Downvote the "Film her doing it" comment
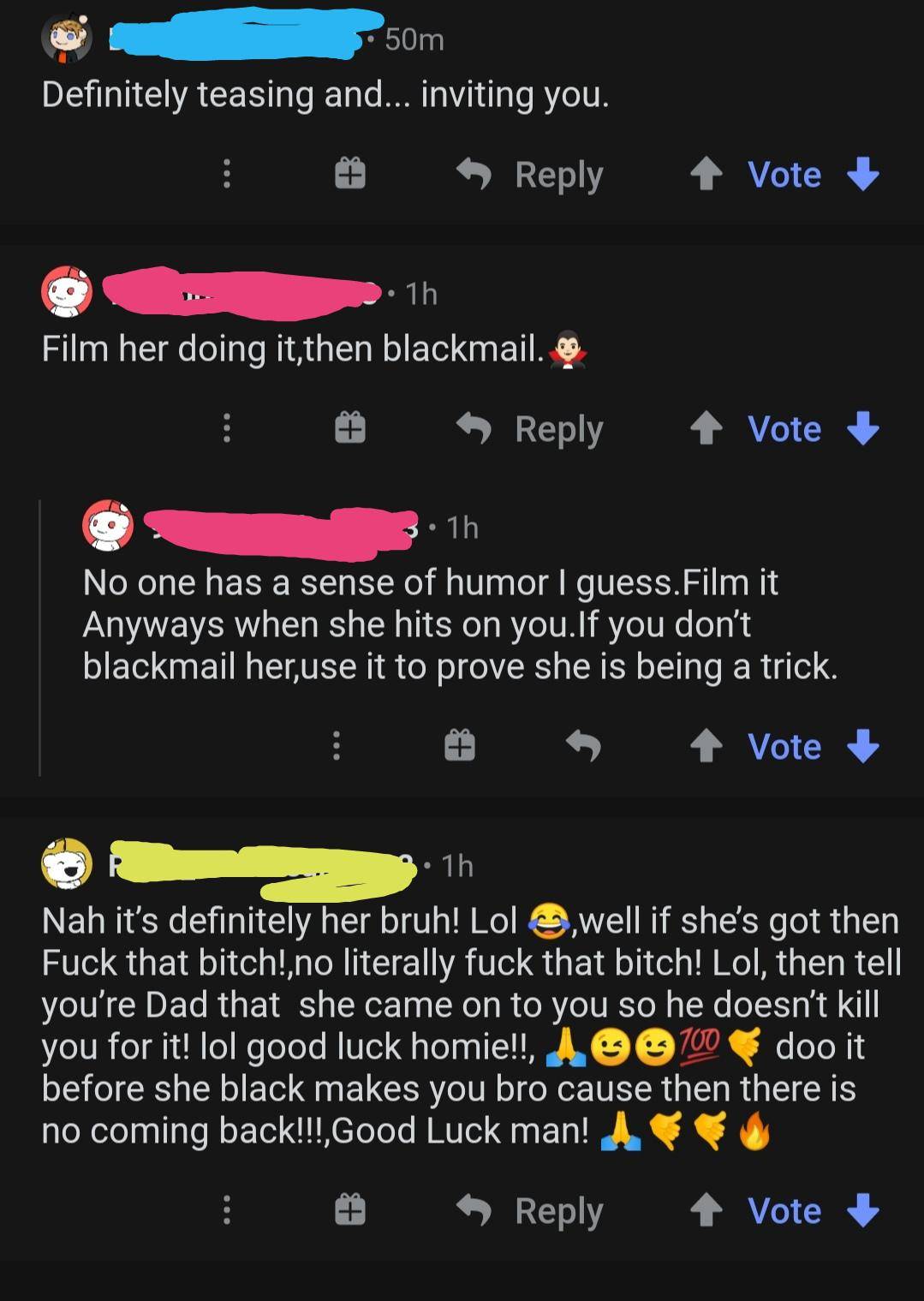Screen dimensions: 924x1301 pos(862,428)
